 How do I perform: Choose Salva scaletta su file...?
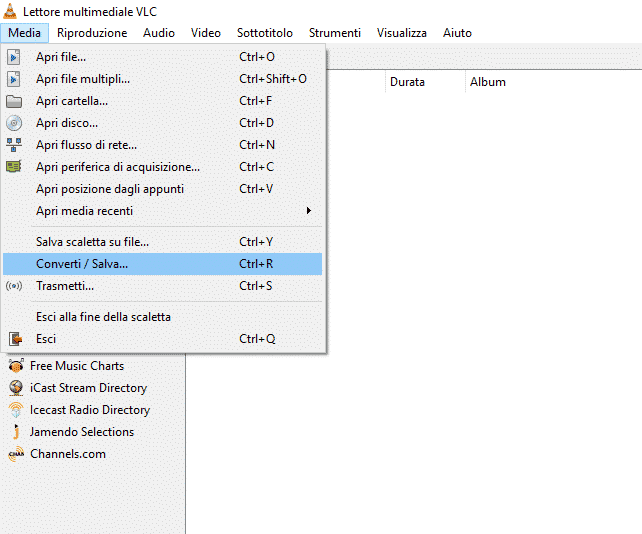point(163,242)
